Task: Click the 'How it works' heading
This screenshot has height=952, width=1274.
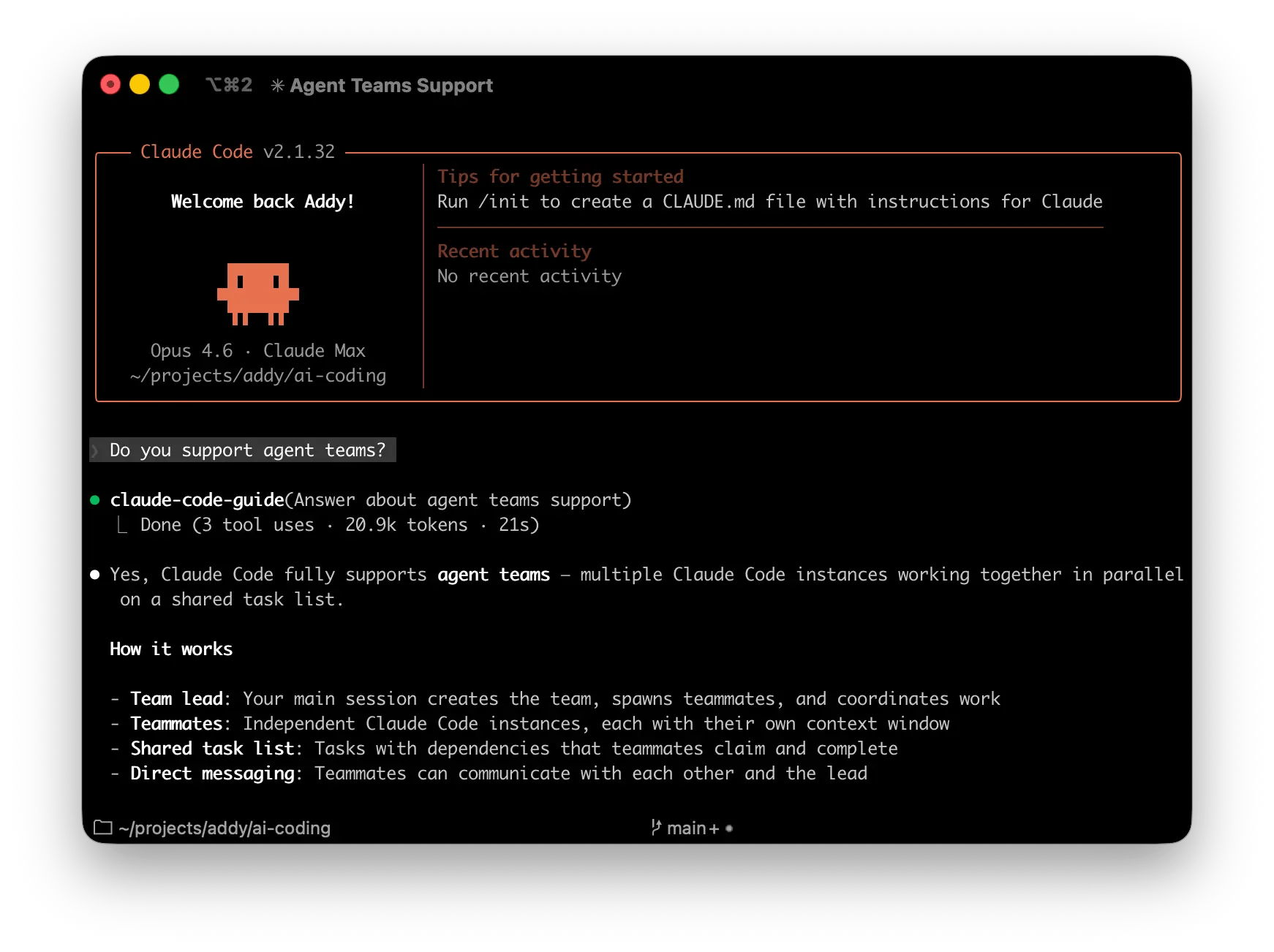Action: coord(171,649)
